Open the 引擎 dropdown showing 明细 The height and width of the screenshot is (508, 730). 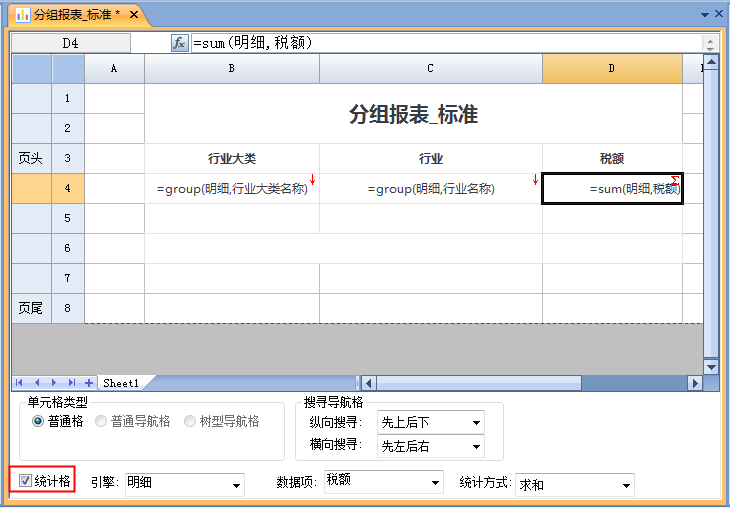tap(184, 485)
